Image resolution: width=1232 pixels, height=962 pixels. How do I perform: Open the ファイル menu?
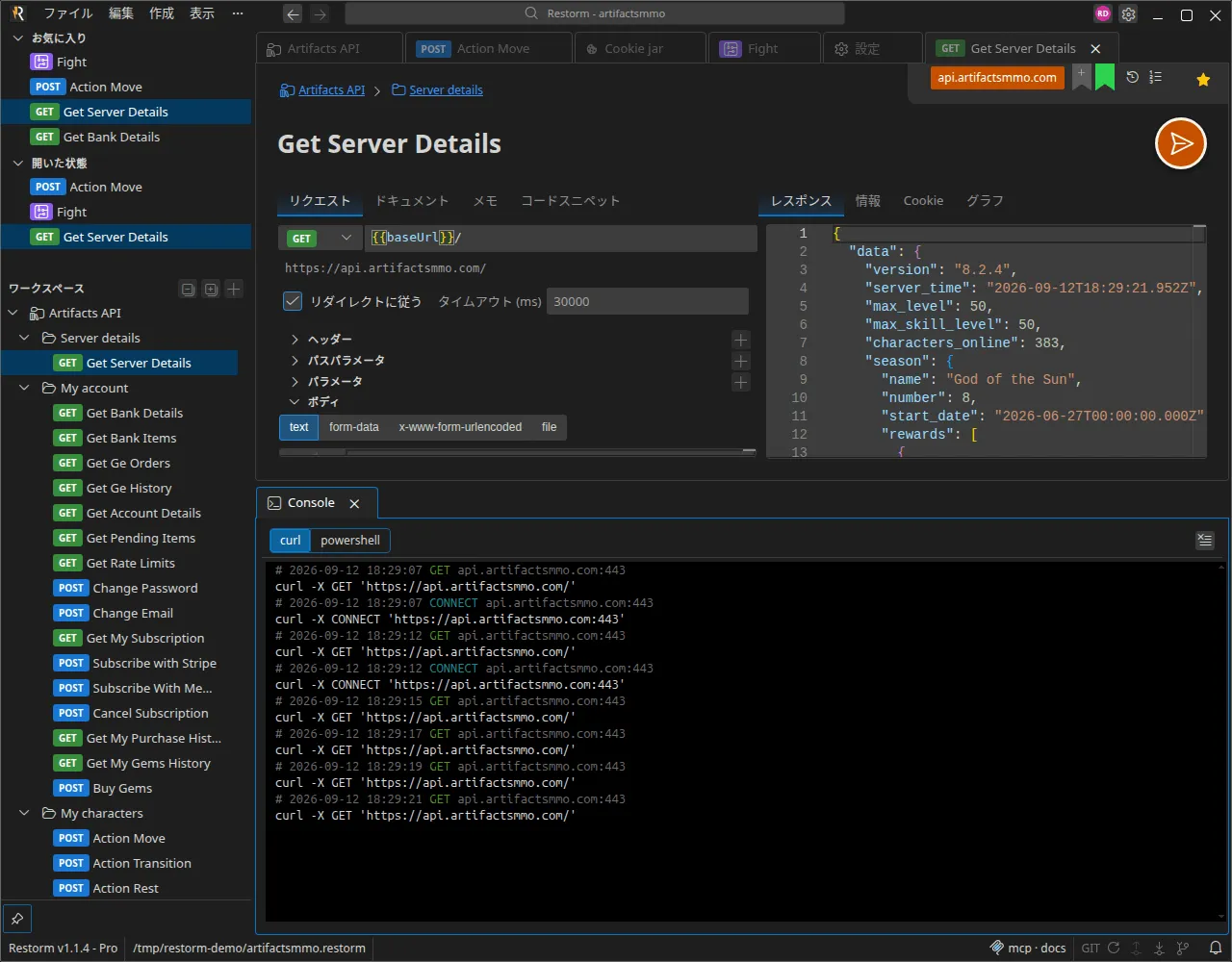(68, 13)
